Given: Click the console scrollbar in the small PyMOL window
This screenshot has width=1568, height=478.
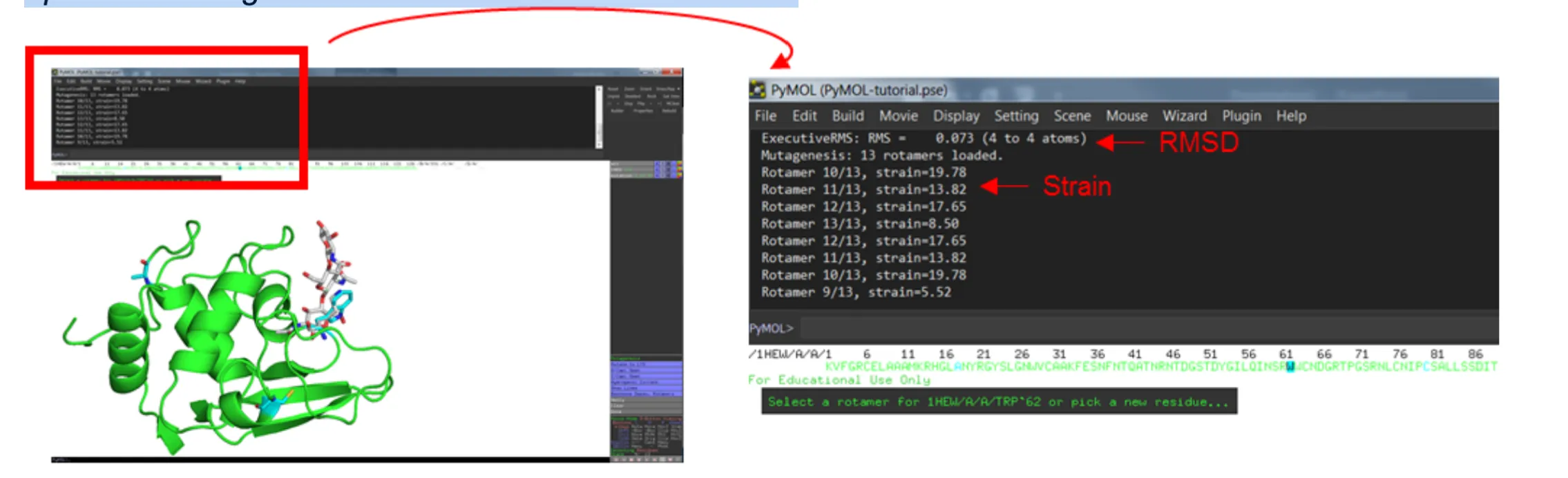Looking at the screenshot, I should click(599, 117).
